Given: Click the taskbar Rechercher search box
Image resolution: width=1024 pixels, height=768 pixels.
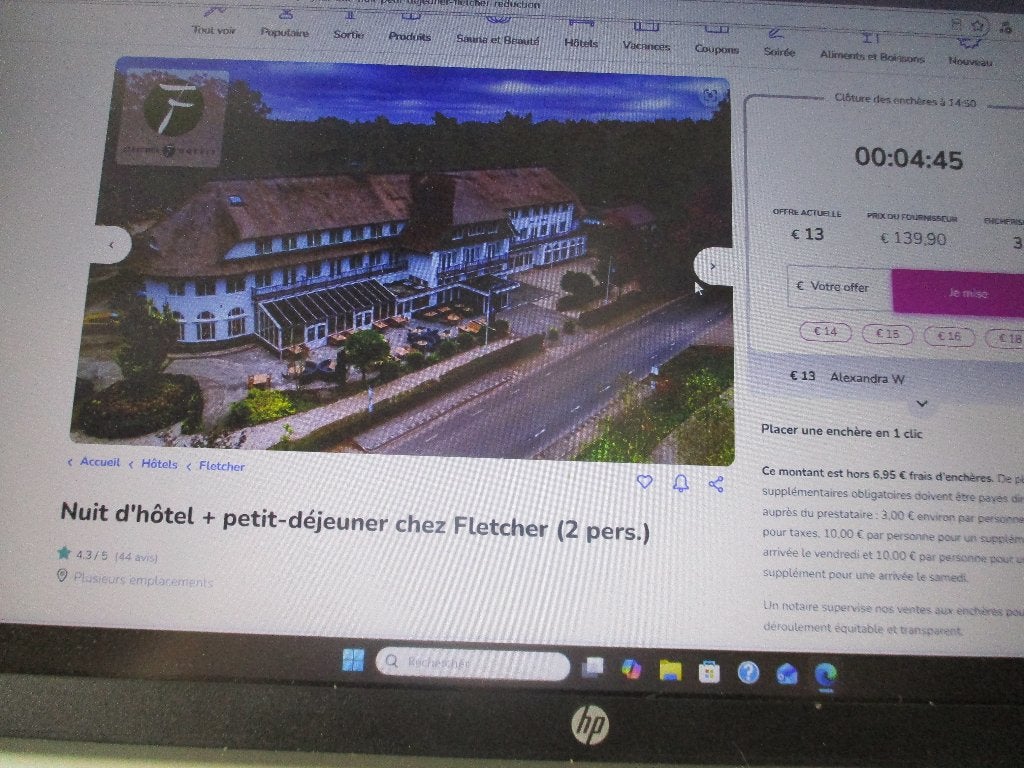Looking at the screenshot, I should coord(473,664).
